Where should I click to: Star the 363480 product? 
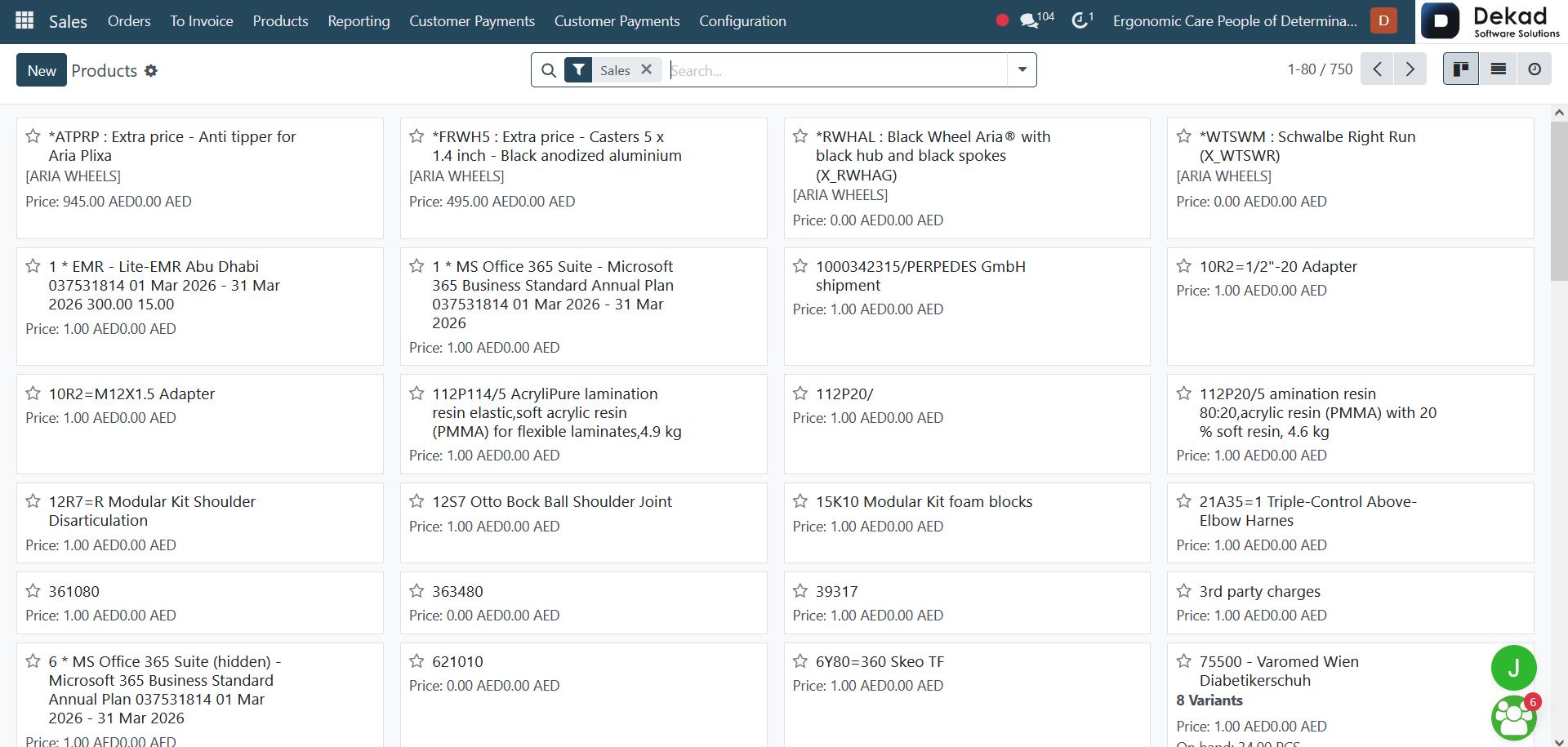click(416, 591)
